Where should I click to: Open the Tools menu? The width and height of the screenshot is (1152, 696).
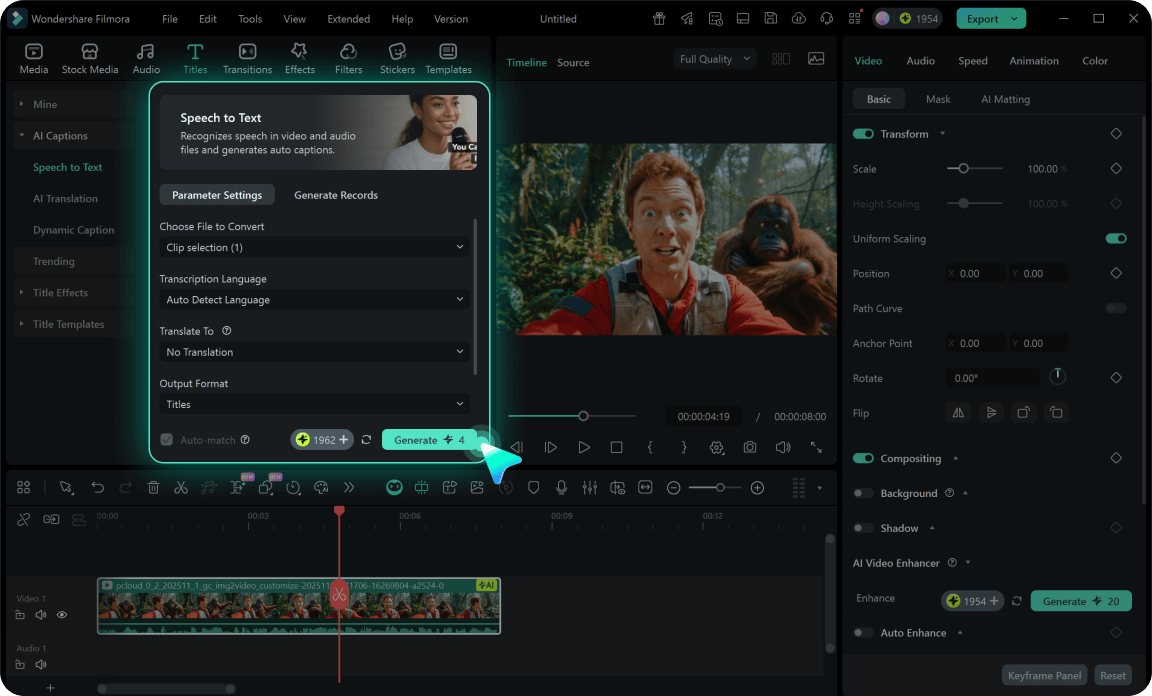(x=249, y=18)
